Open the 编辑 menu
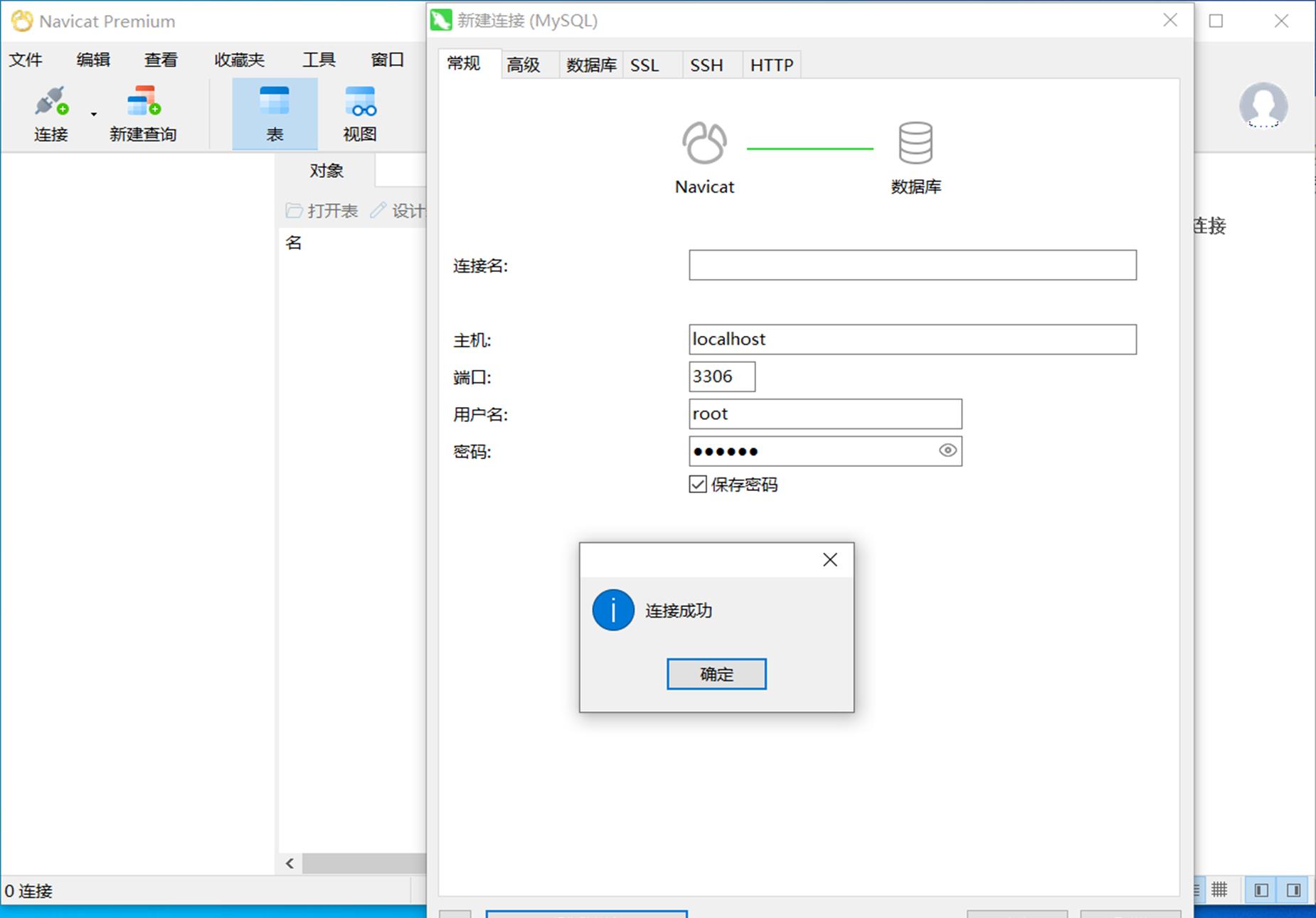 click(93, 60)
